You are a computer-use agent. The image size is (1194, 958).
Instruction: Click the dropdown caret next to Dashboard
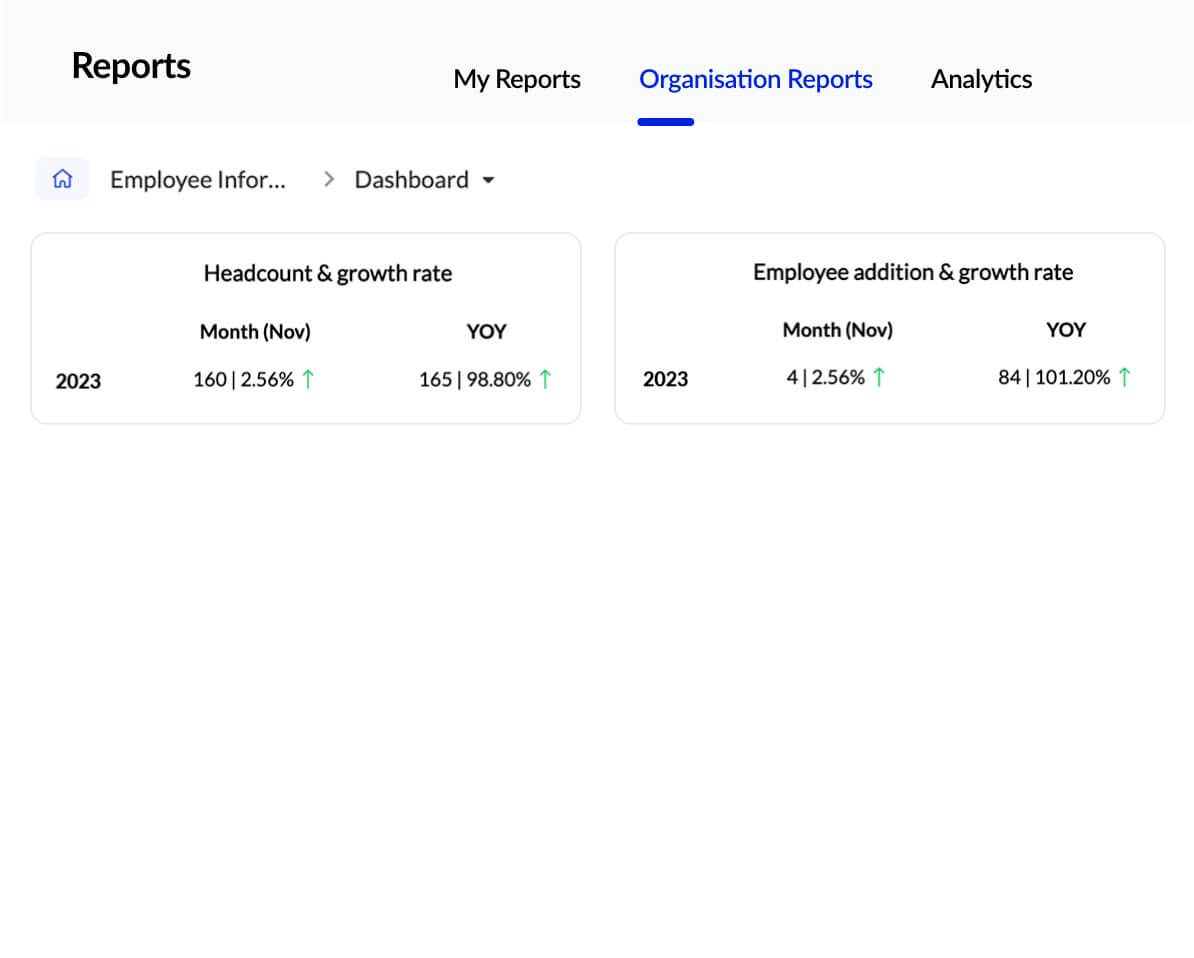coord(488,181)
